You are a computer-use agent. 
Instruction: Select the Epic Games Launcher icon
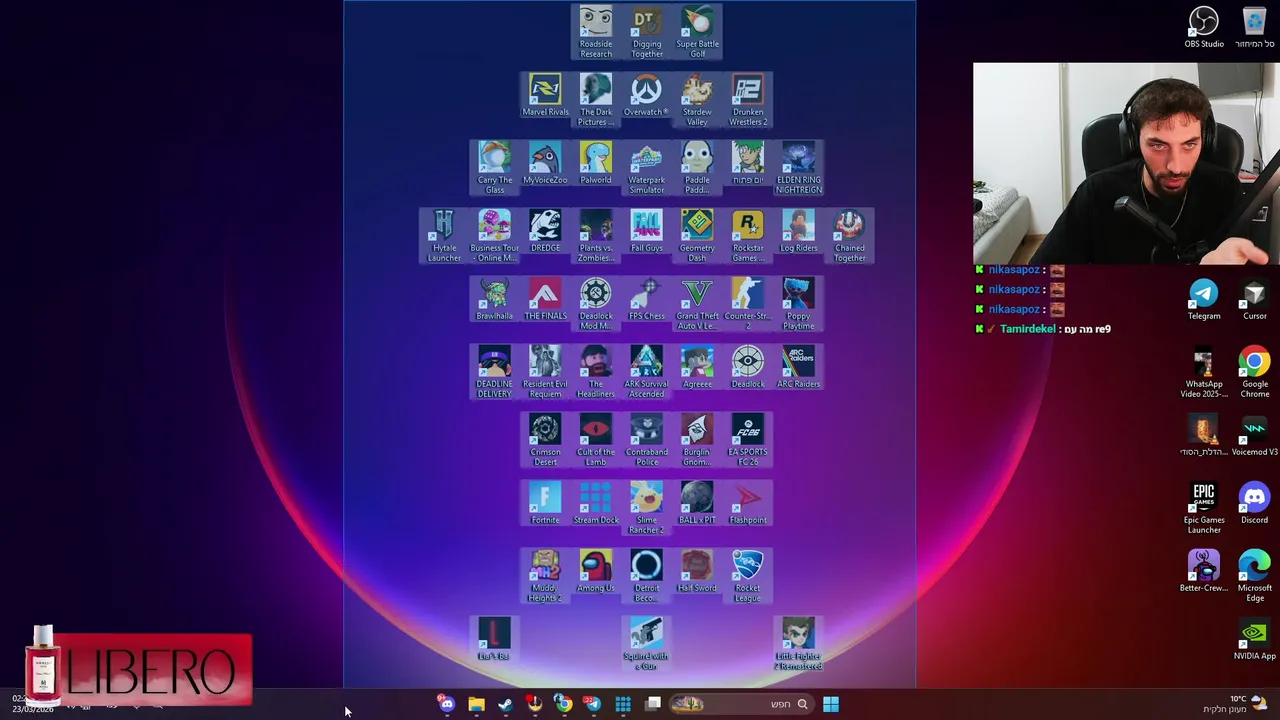[x=1204, y=508]
